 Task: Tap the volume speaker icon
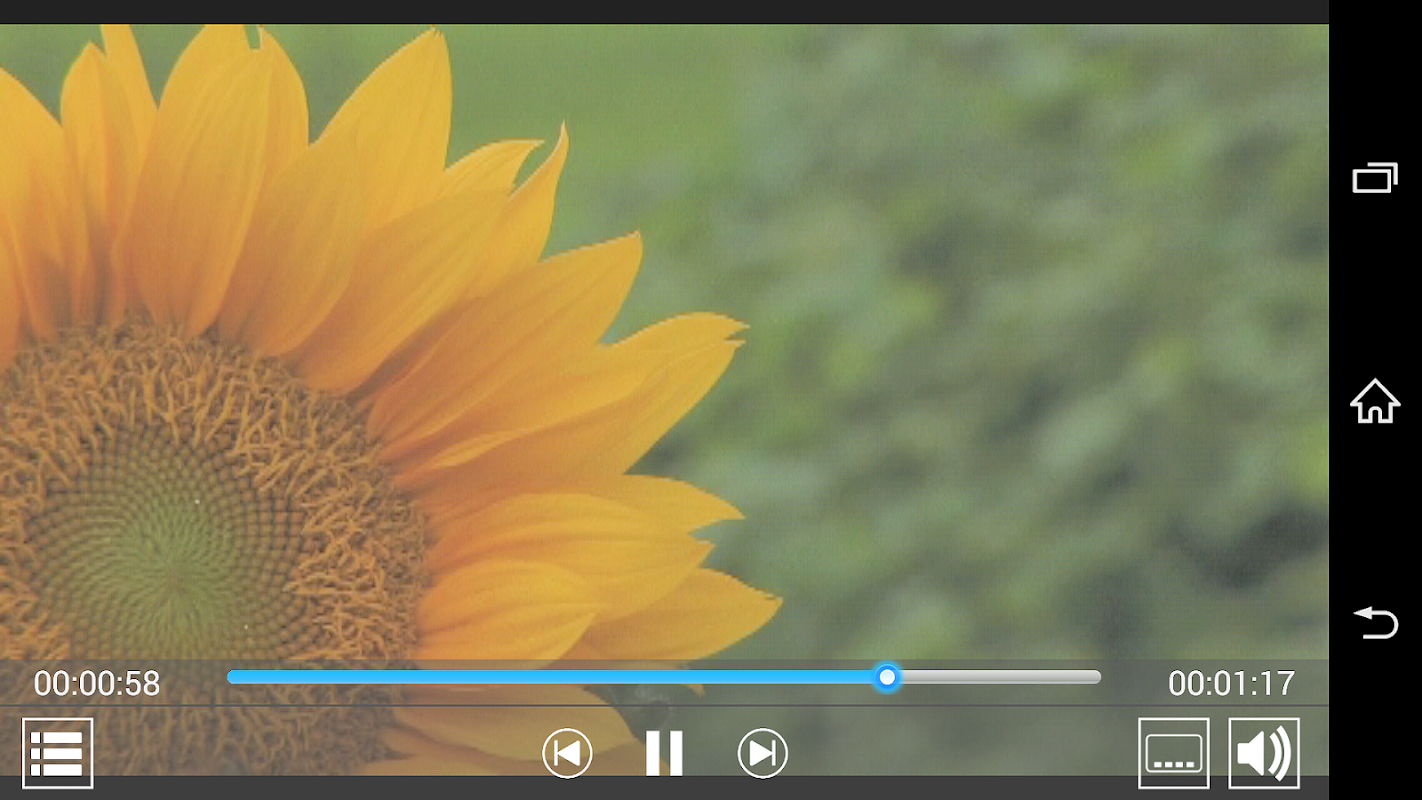point(1264,753)
